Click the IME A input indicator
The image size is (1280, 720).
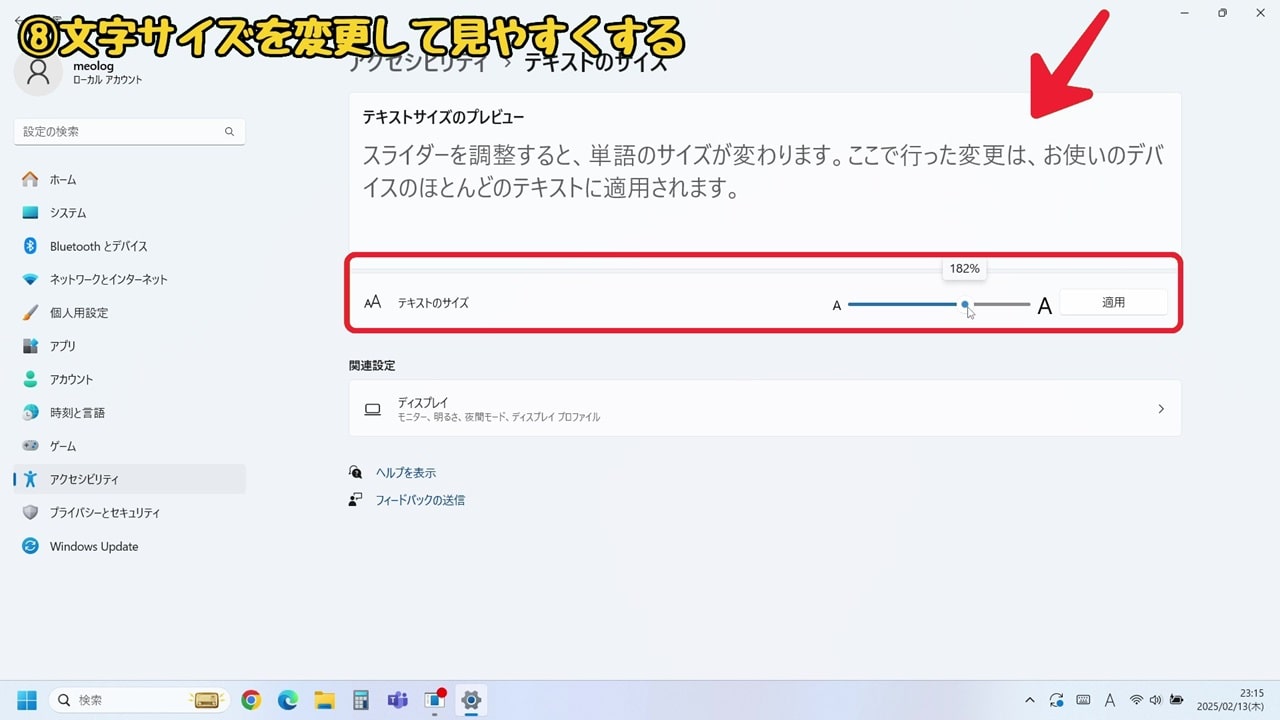[1110, 700]
